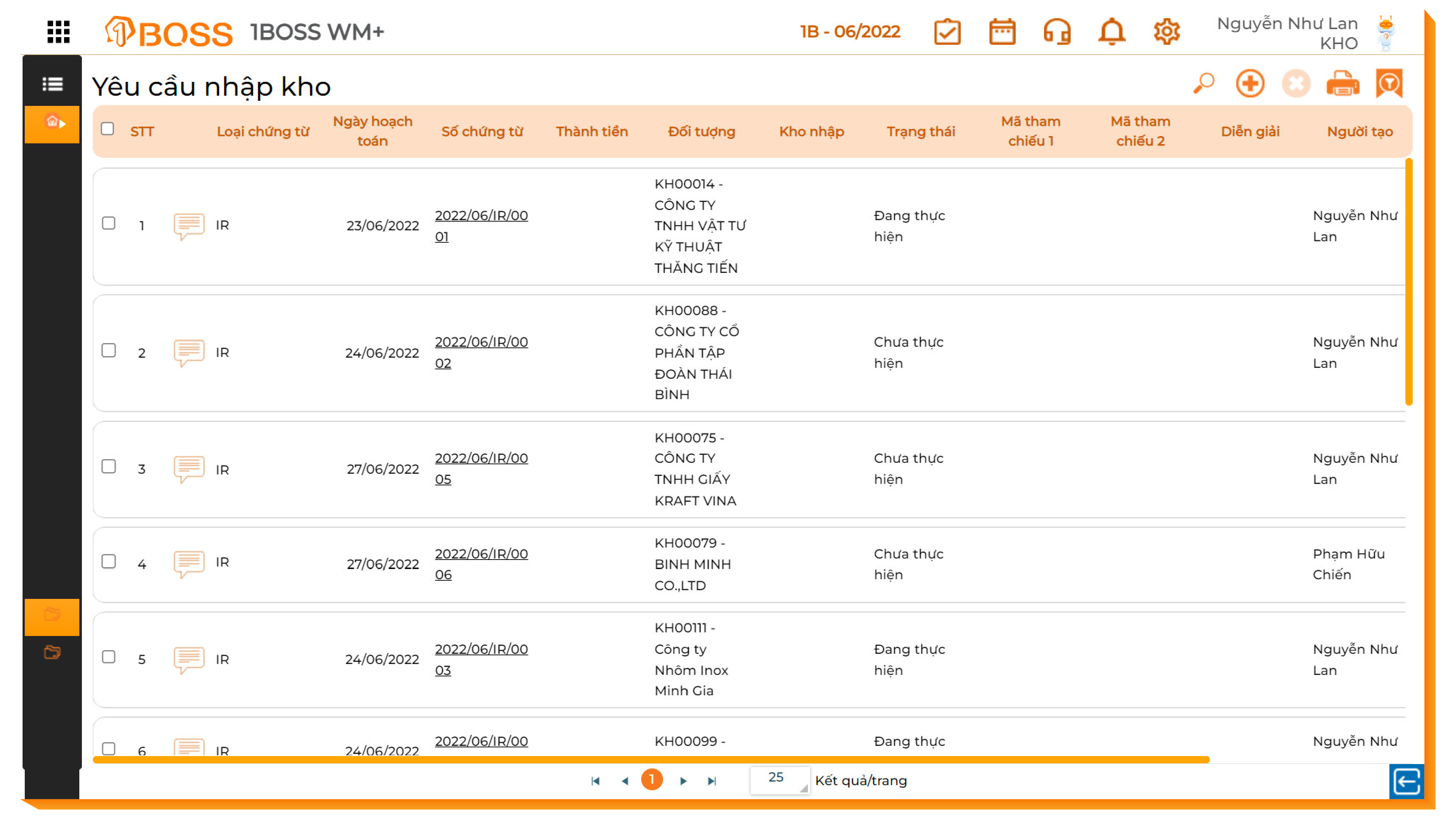Add a new warehouse receipt request
This screenshot has height=819, width=1456.
(1250, 84)
